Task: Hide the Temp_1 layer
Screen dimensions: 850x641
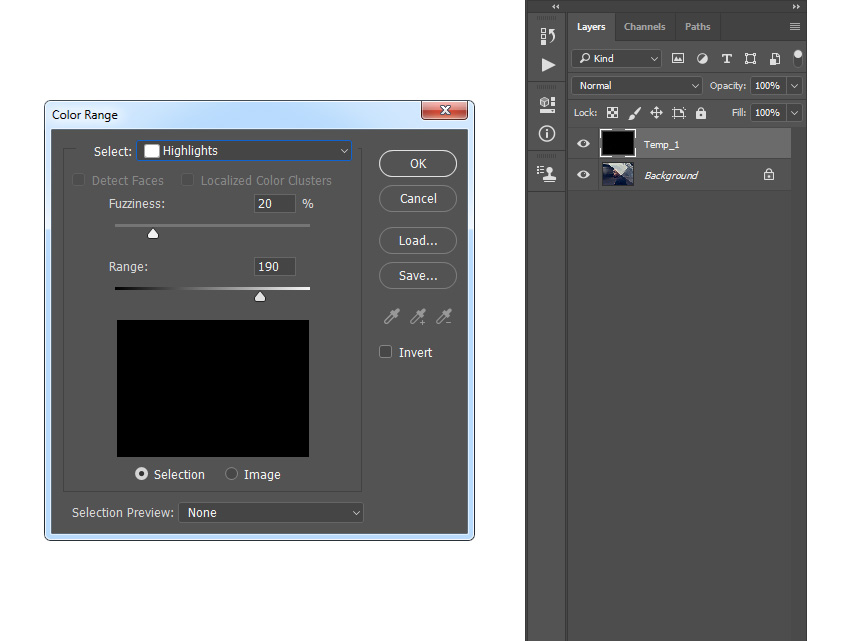Action: 583,144
